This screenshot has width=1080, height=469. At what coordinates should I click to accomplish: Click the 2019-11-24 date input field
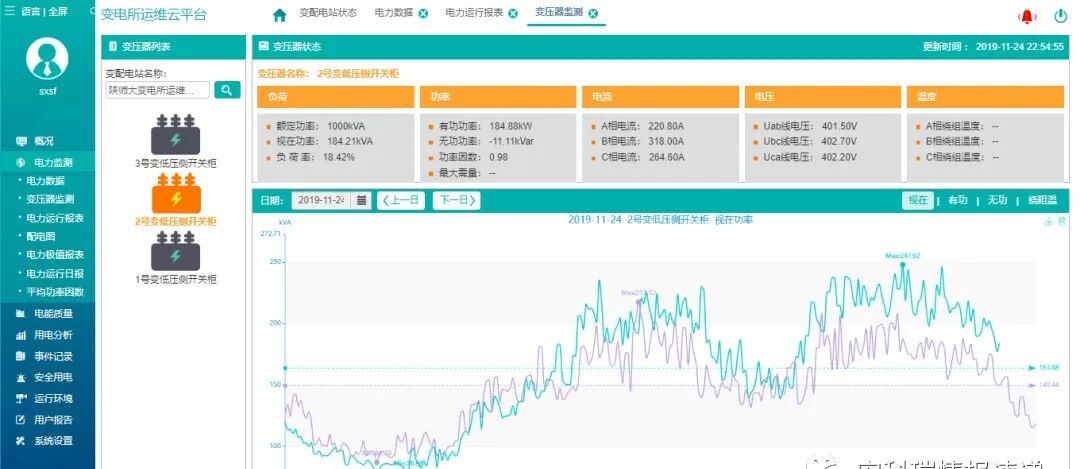pos(322,200)
